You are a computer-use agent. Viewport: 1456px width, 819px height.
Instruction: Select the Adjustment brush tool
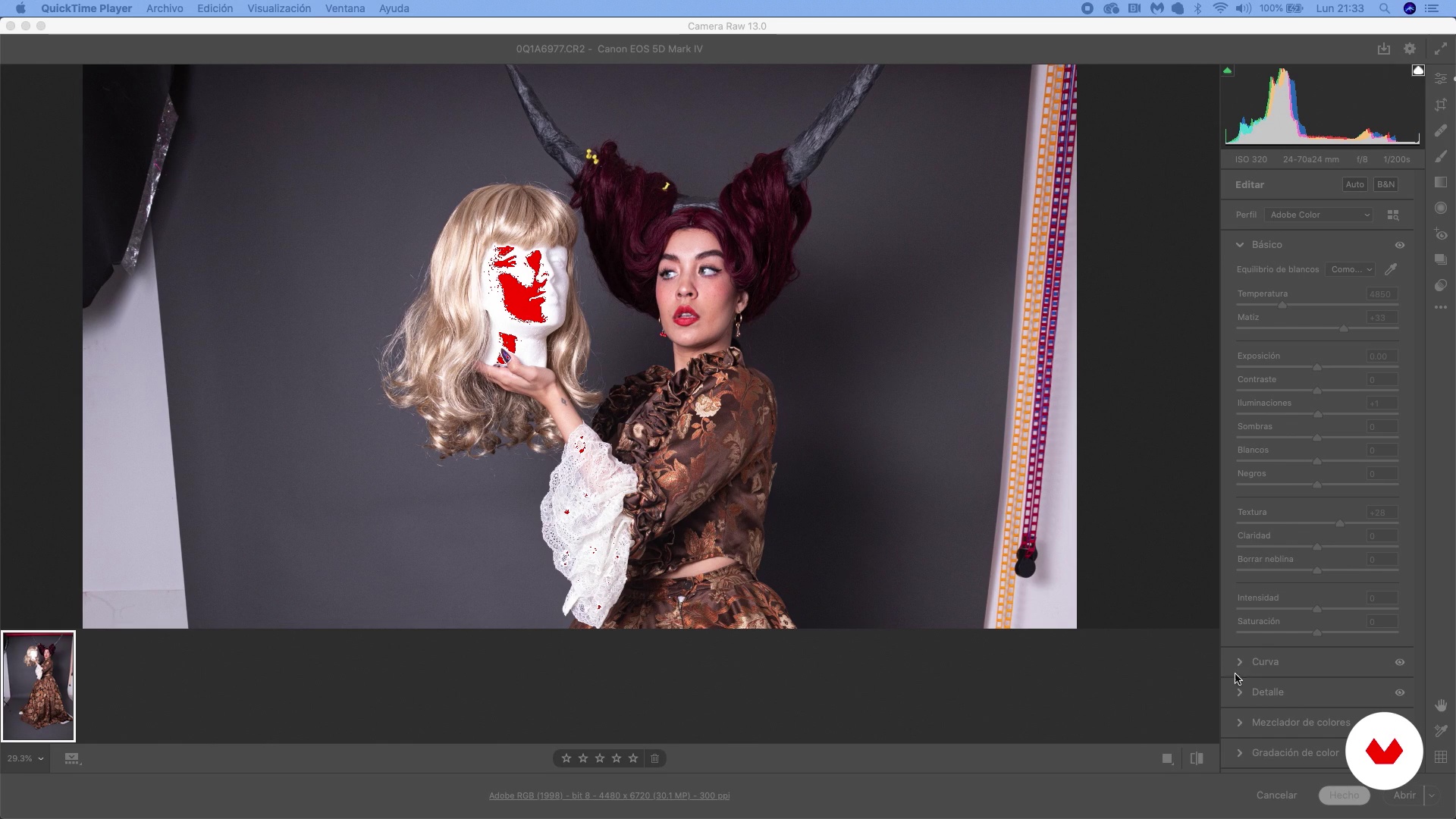[x=1441, y=157]
